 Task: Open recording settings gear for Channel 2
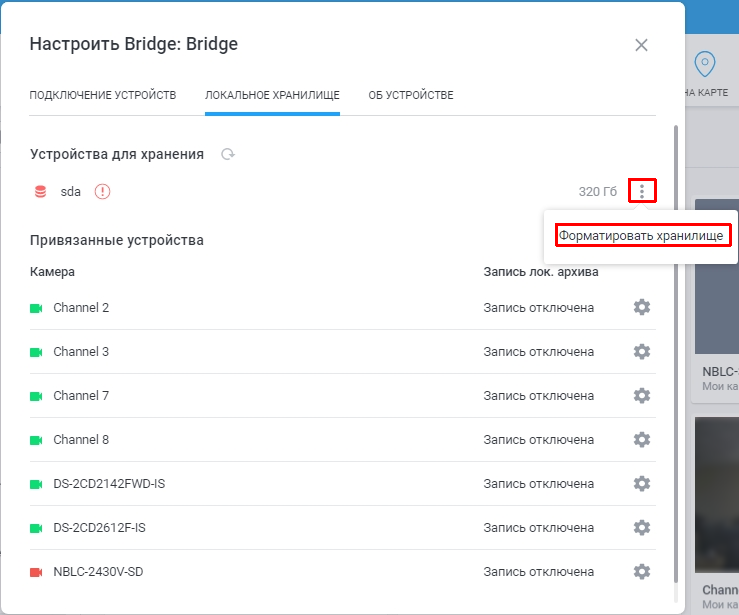tap(642, 307)
